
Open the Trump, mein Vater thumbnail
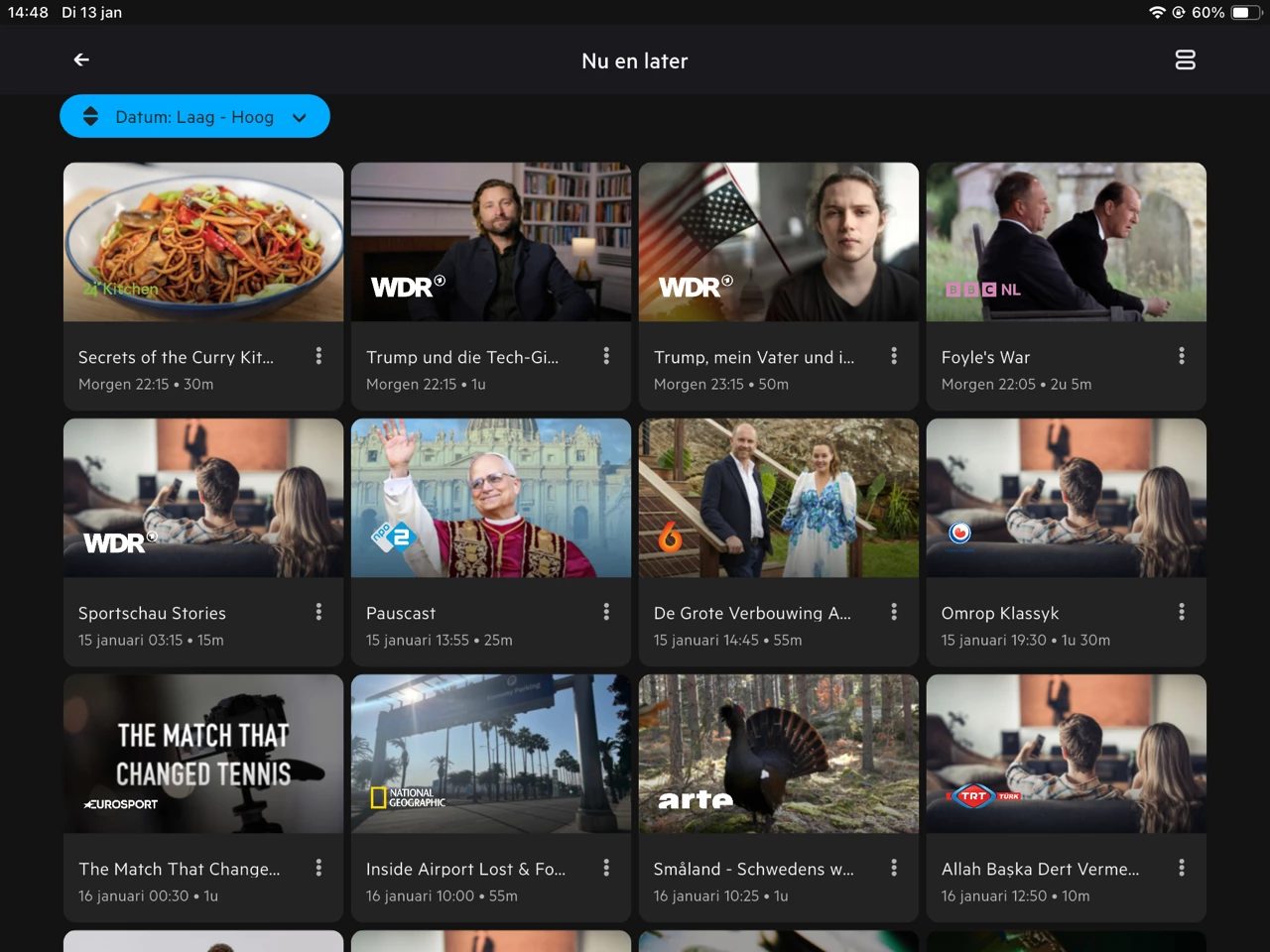(x=779, y=242)
